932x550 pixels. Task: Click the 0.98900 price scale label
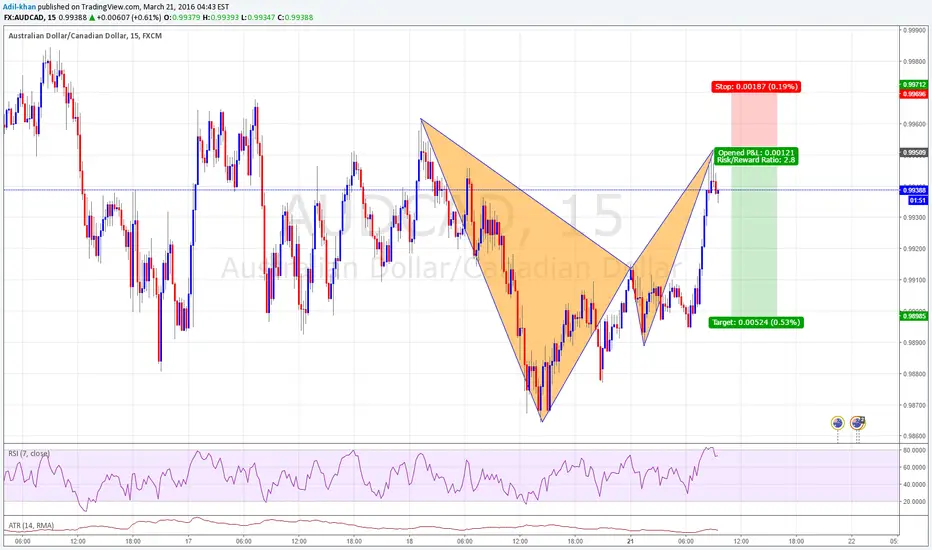click(x=915, y=342)
